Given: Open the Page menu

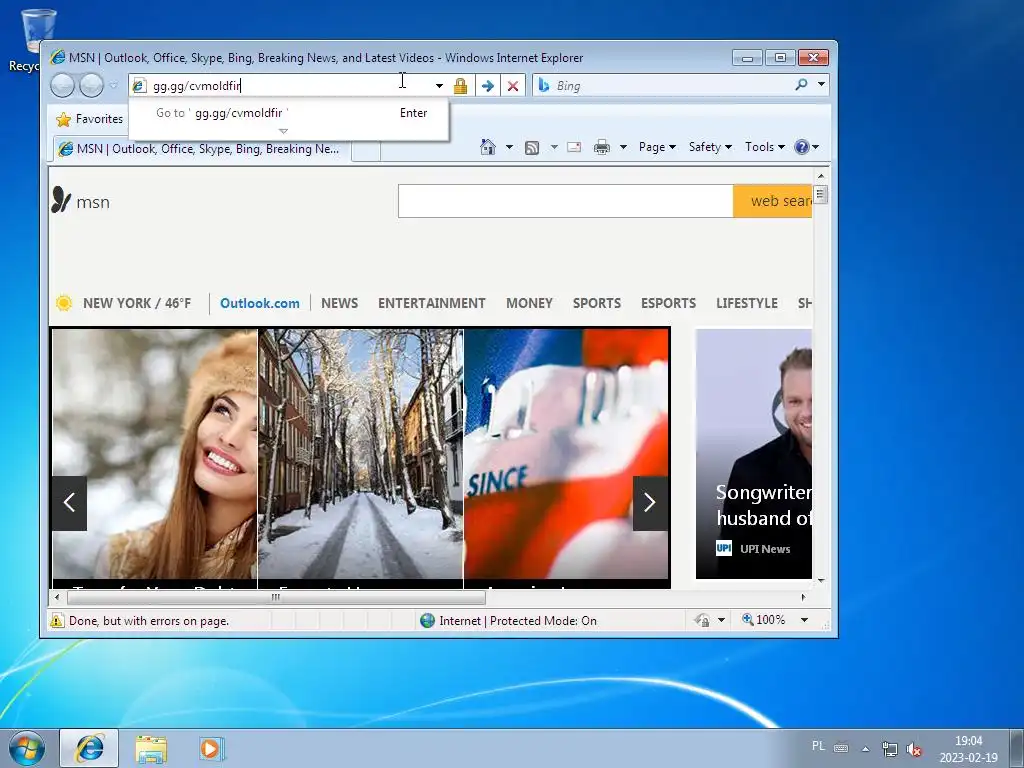Looking at the screenshot, I should coord(657,147).
